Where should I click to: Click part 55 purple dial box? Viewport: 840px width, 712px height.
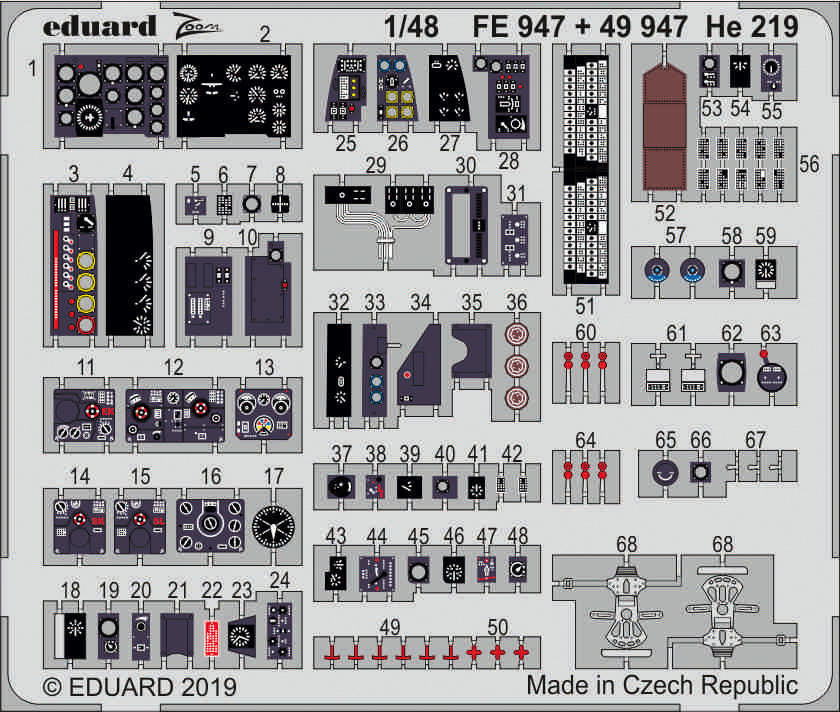(x=771, y=73)
